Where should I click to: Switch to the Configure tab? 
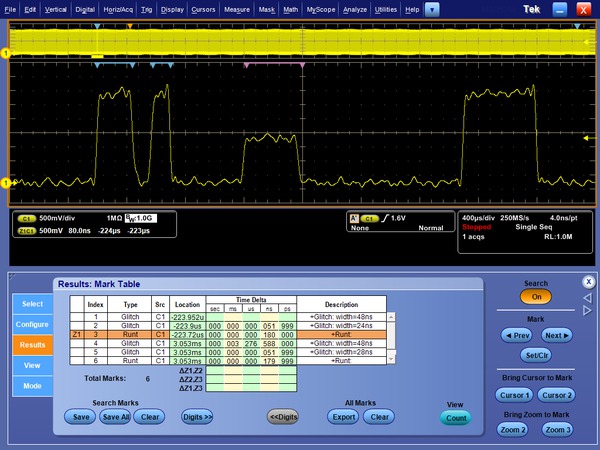(31, 325)
